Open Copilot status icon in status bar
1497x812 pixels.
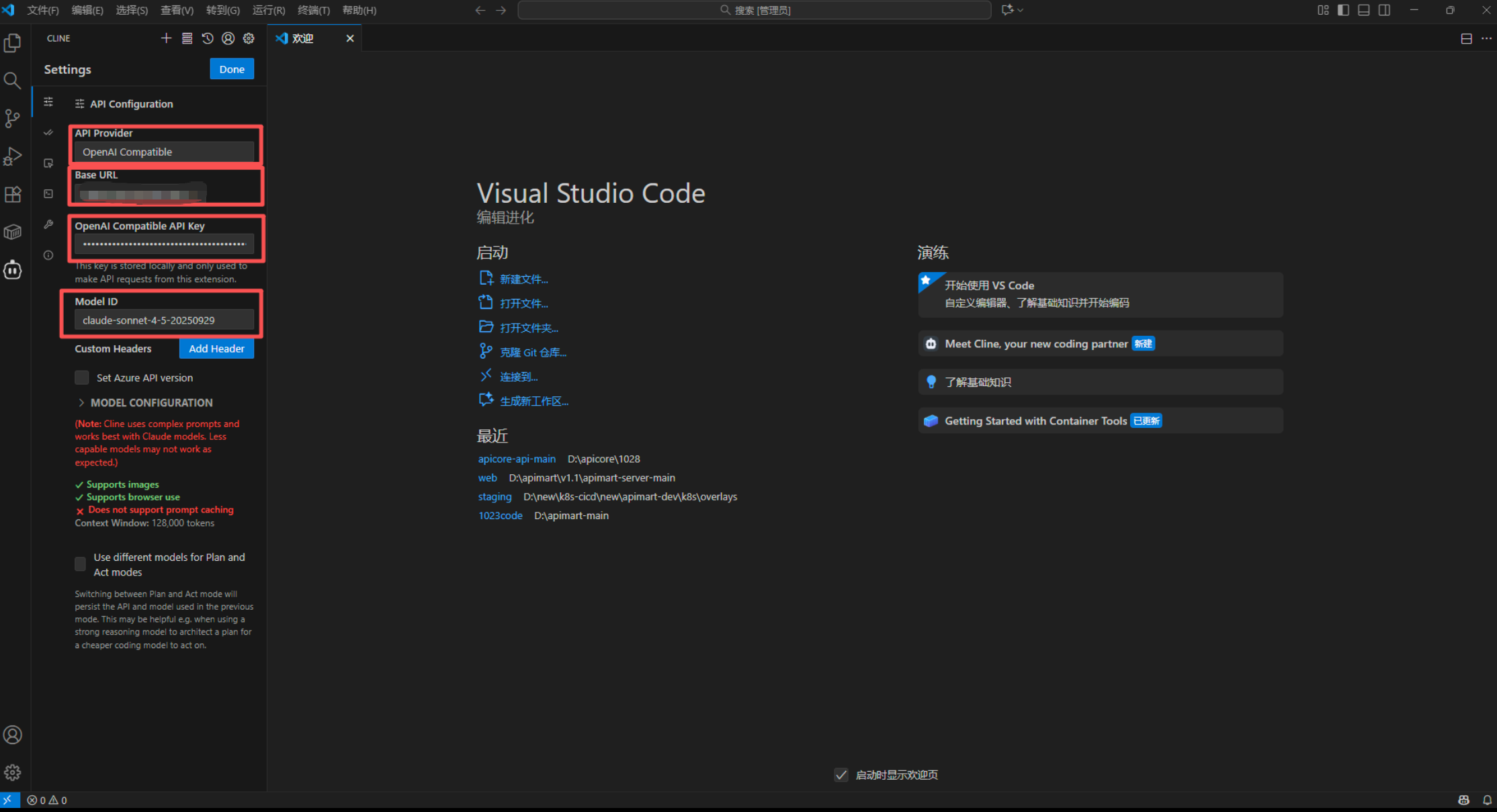[1464, 800]
